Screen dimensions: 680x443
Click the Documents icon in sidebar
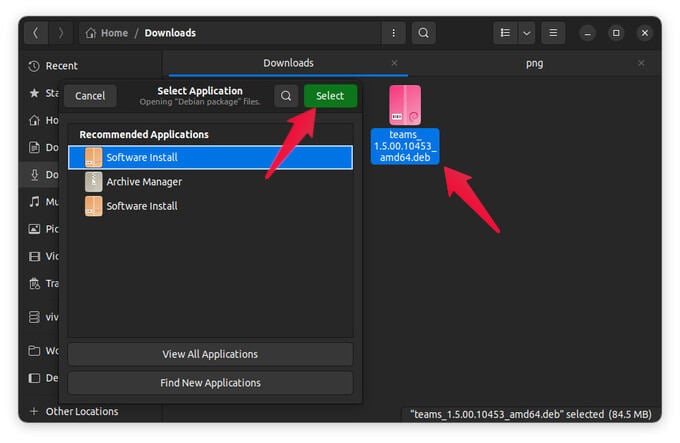pos(34,147)
